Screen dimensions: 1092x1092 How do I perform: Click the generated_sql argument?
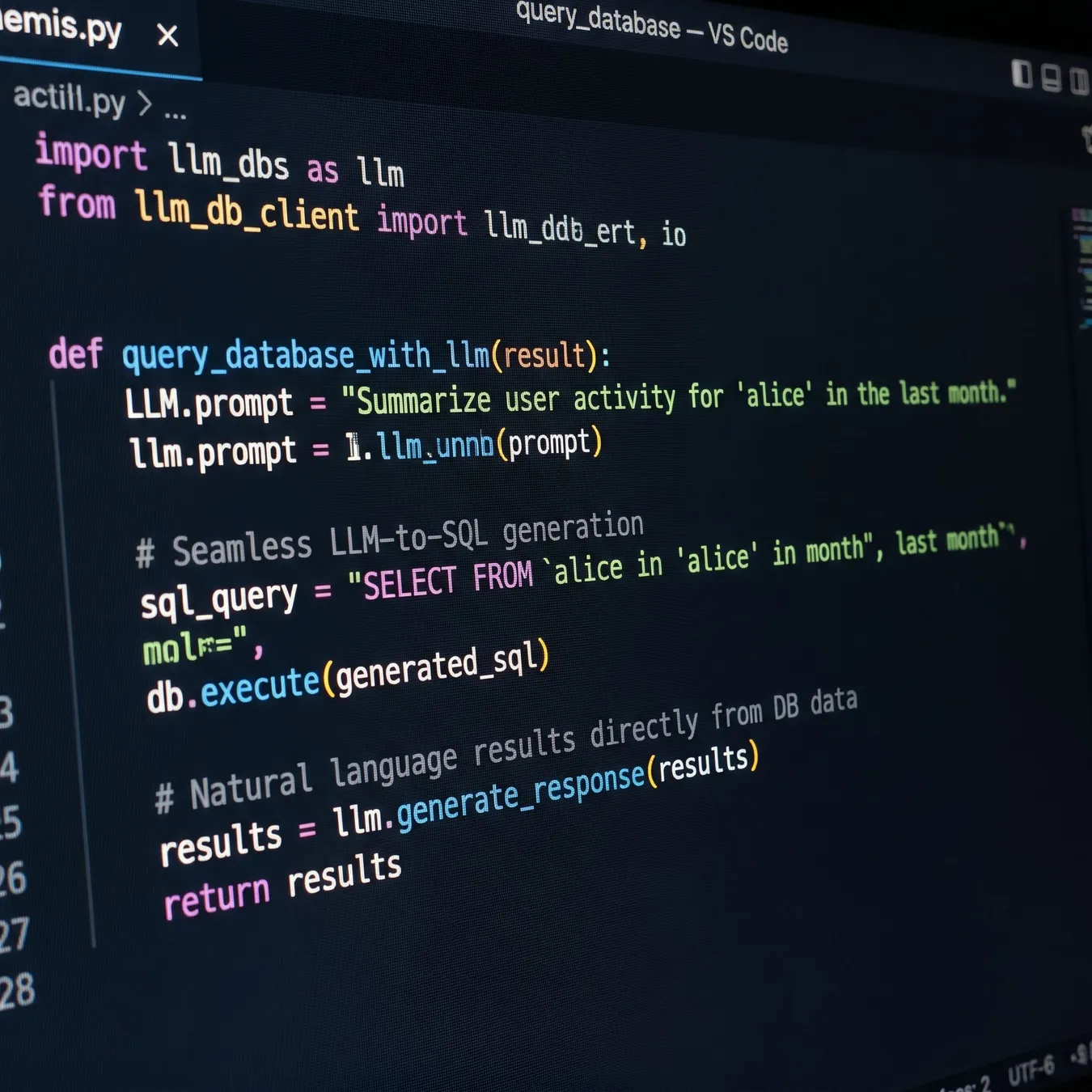pos(437,668)
